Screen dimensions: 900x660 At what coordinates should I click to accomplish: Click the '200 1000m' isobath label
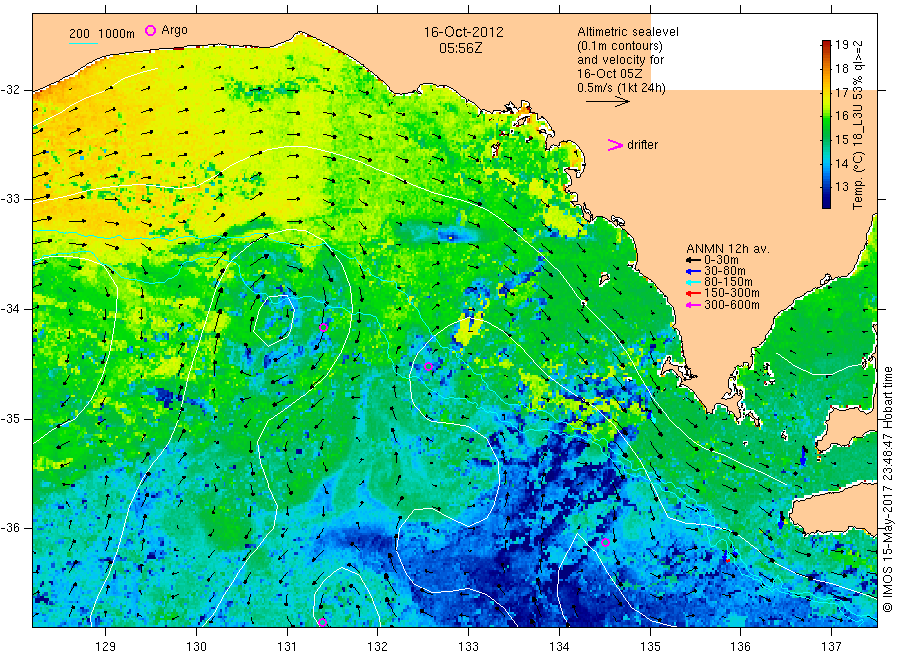pyautogui.click(x=102, y=33)
